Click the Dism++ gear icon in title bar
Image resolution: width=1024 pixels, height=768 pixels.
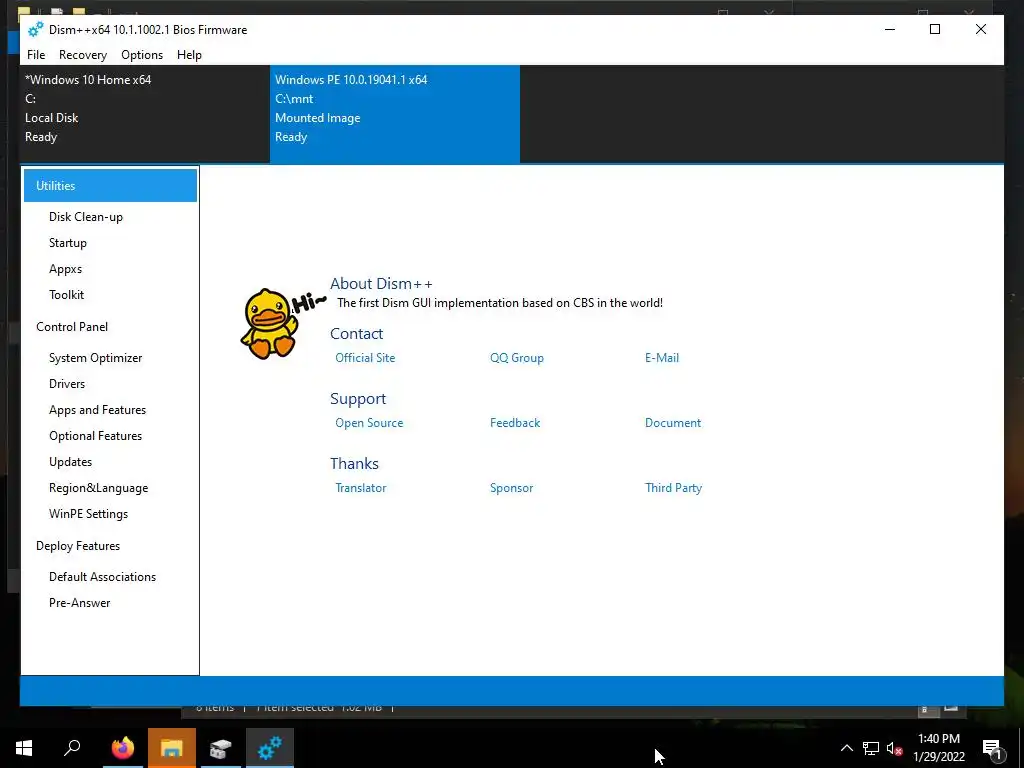tap(35, 29)
